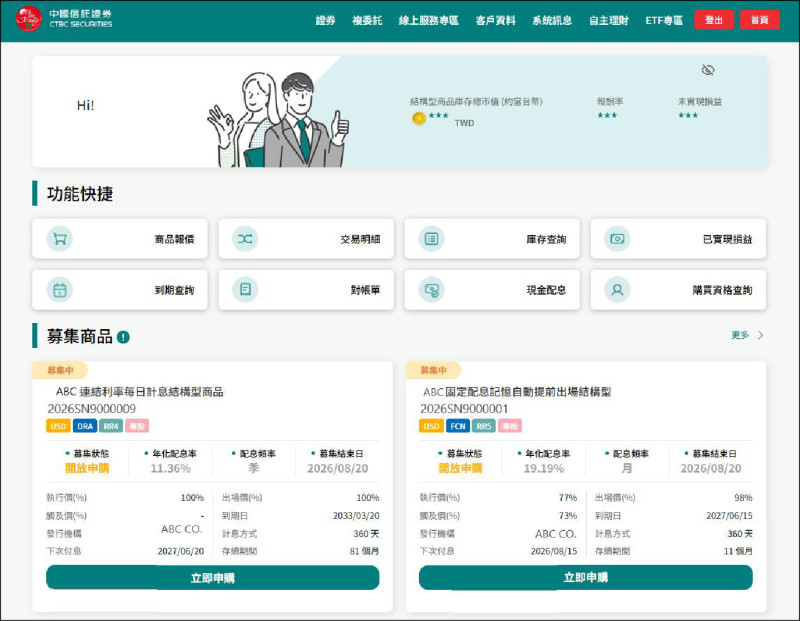Click the shuffle icon for 交易明細

click(x=245, y=239)
